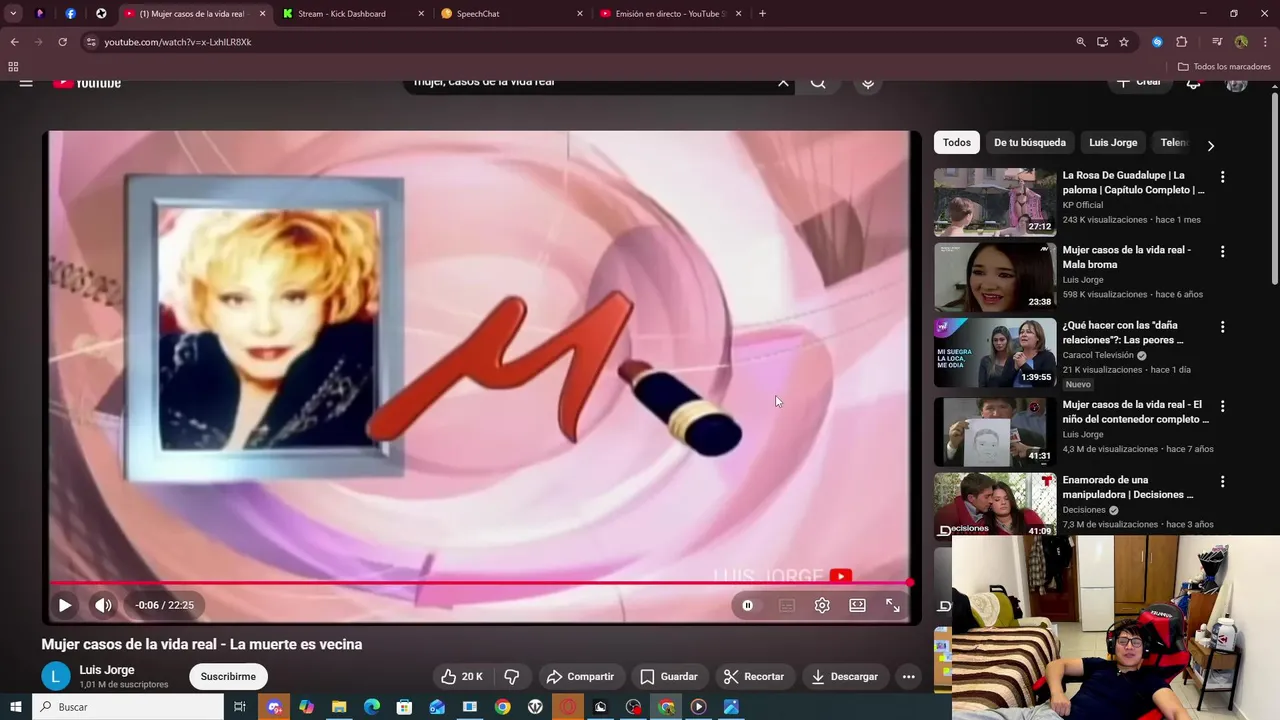Toggle the subtitles button in the player
The image size is (1280, 720).
(787, 605)
